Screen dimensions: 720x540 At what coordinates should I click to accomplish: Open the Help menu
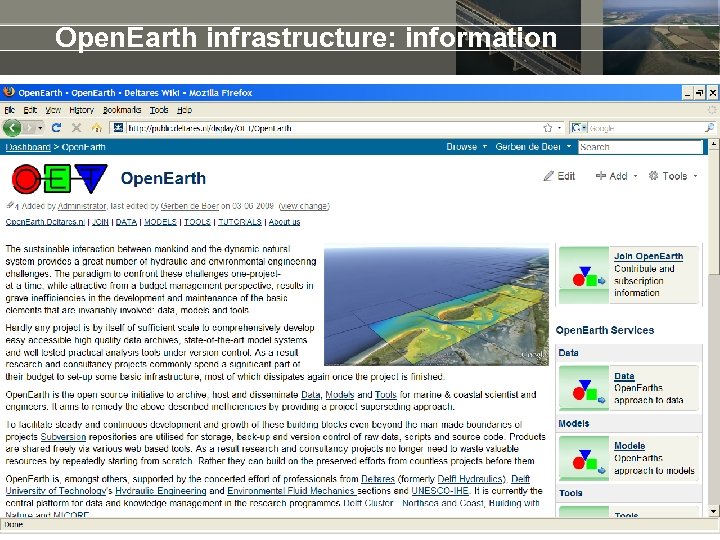tap(185, 110)
